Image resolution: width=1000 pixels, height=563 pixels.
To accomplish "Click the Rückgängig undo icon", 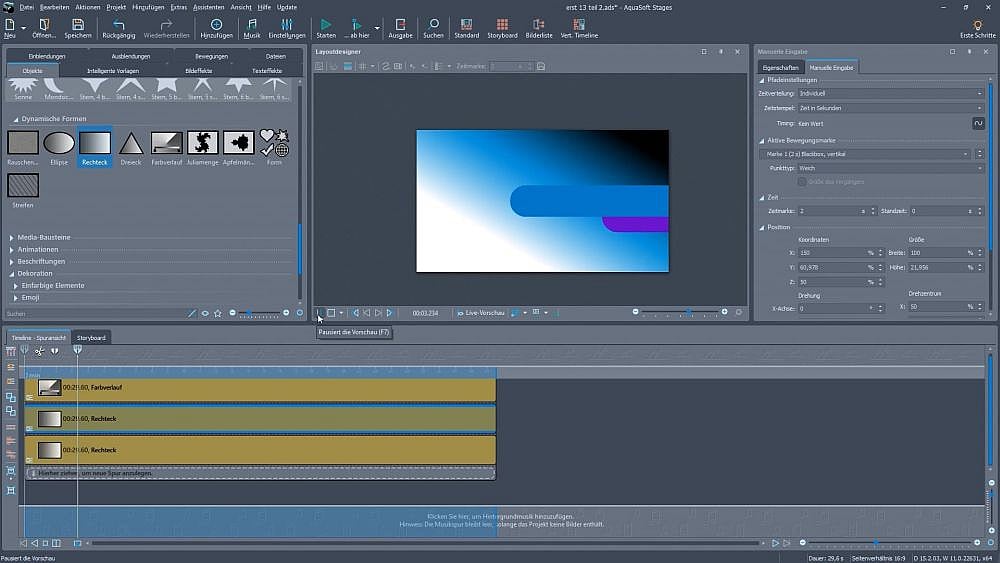I will point(119,25).
